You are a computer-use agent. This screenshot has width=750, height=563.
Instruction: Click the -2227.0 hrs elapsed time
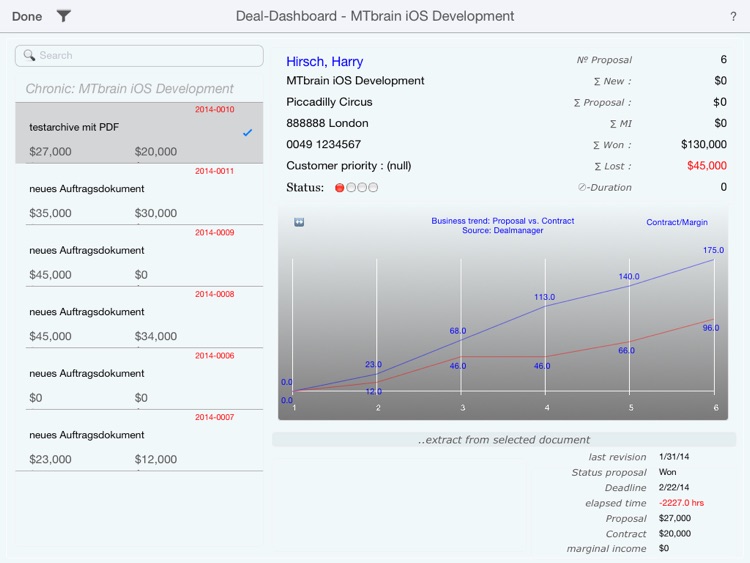[681, 503]
